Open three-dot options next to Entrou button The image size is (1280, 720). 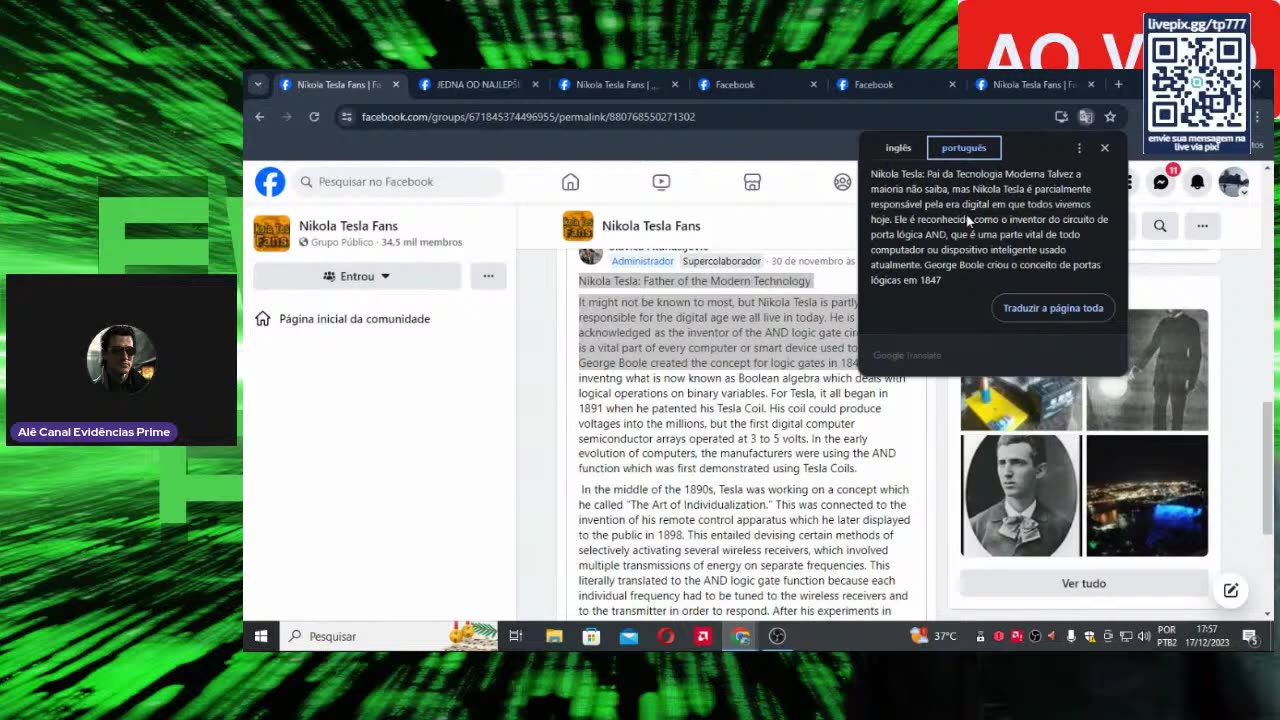pos(488,276)
